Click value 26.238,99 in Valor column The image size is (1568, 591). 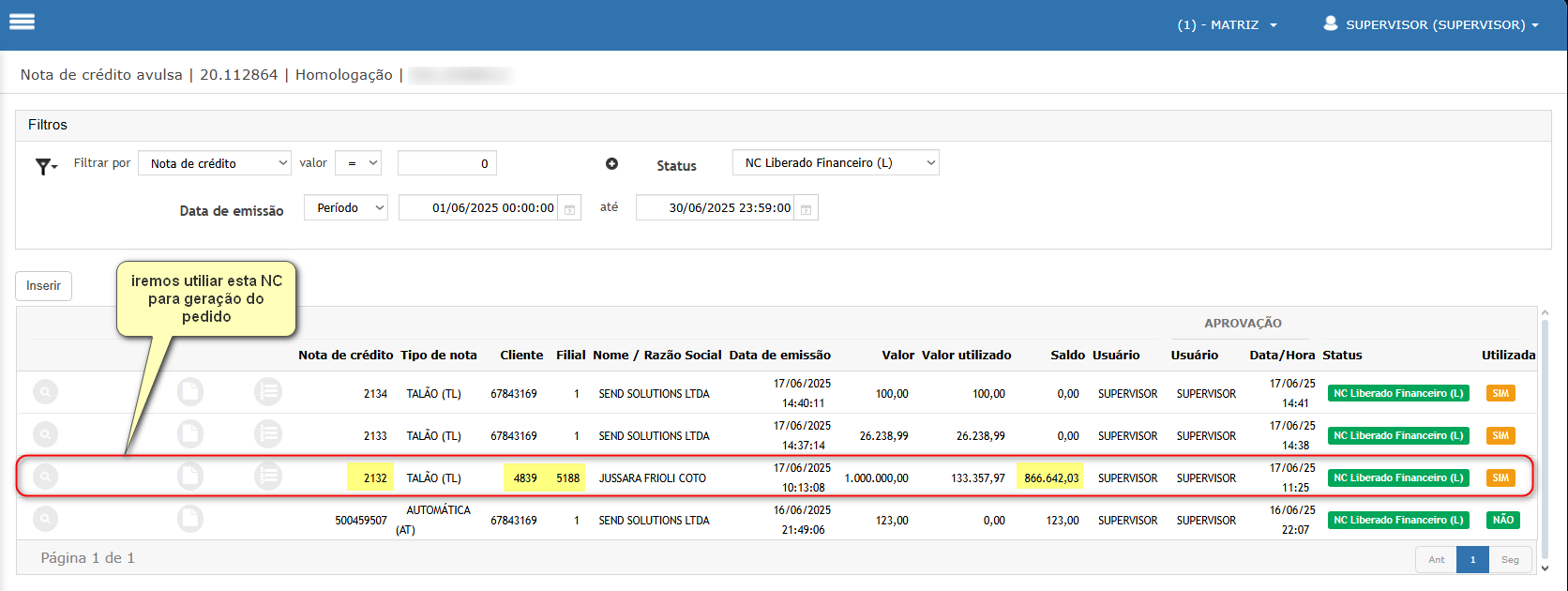(883, 436)
